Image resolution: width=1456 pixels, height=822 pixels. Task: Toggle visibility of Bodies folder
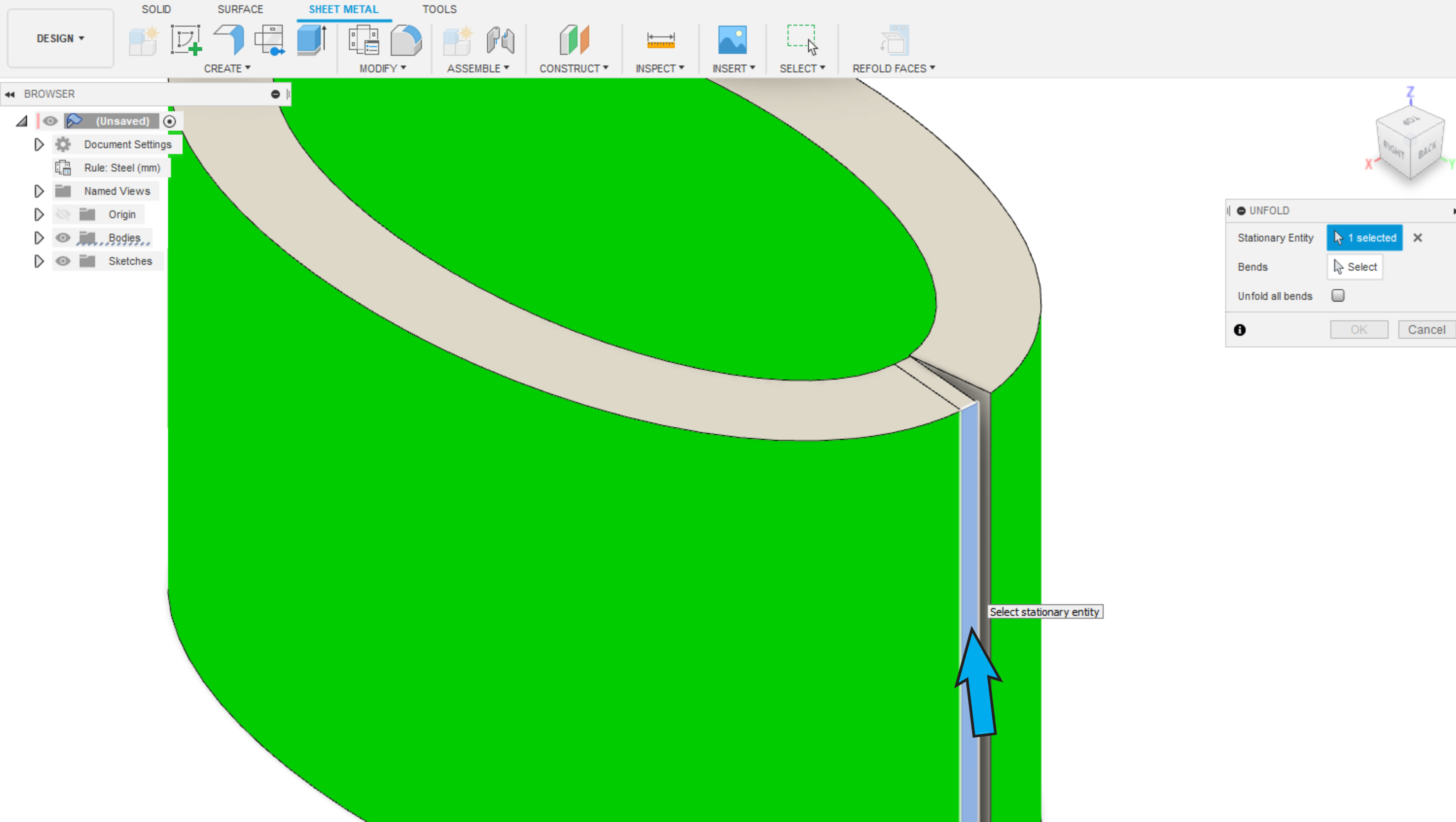(x=63, y=238)
